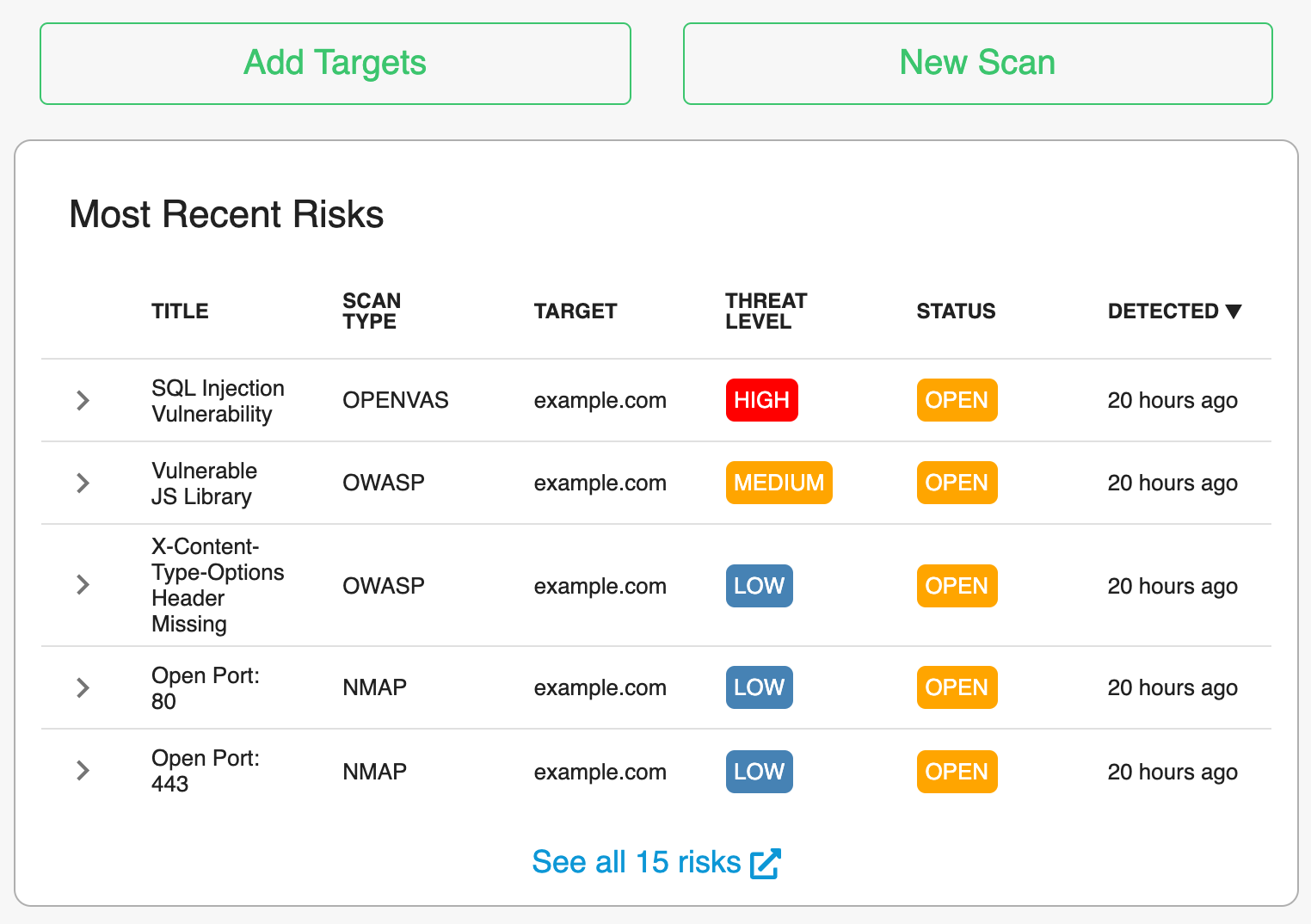
Task: Open the See all 15 risks link
Action: (636, 862)
